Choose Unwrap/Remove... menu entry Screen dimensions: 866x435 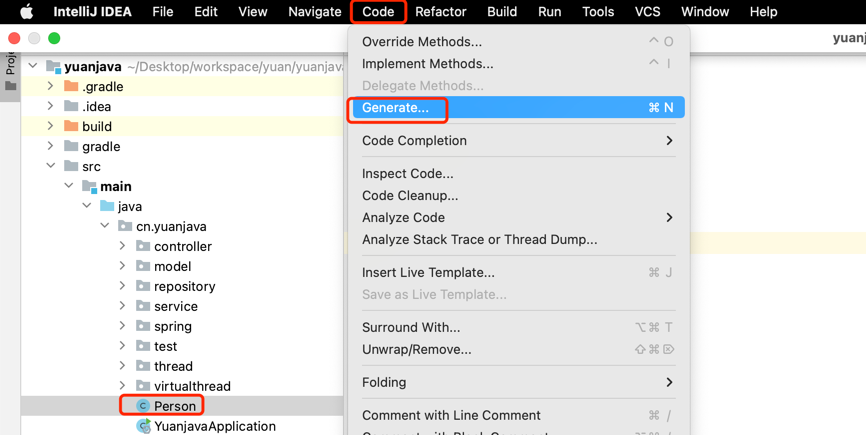pyautogui.click(x=518, y=349)
